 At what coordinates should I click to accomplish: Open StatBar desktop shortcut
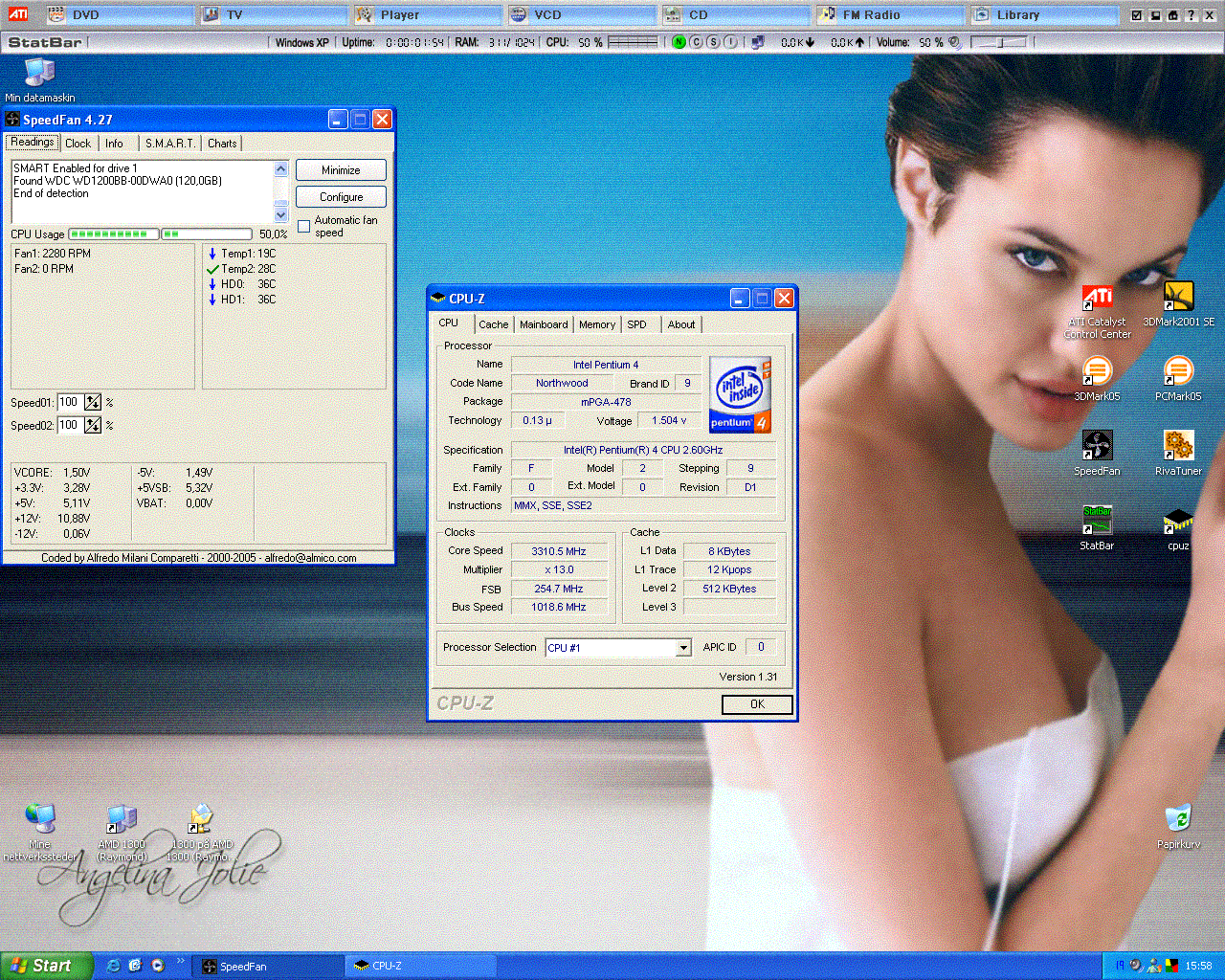pyautogui.click(x=1097, y=528)
